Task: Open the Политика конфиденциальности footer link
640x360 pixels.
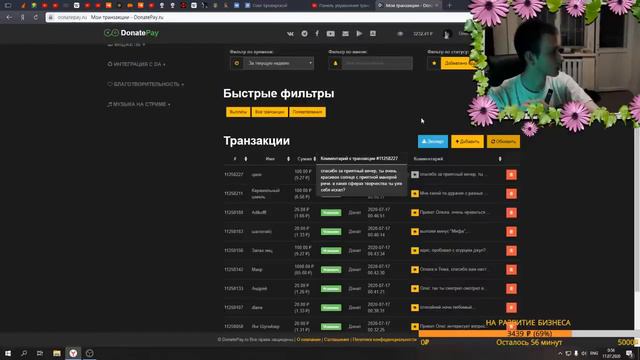Action: pos(384,340)
